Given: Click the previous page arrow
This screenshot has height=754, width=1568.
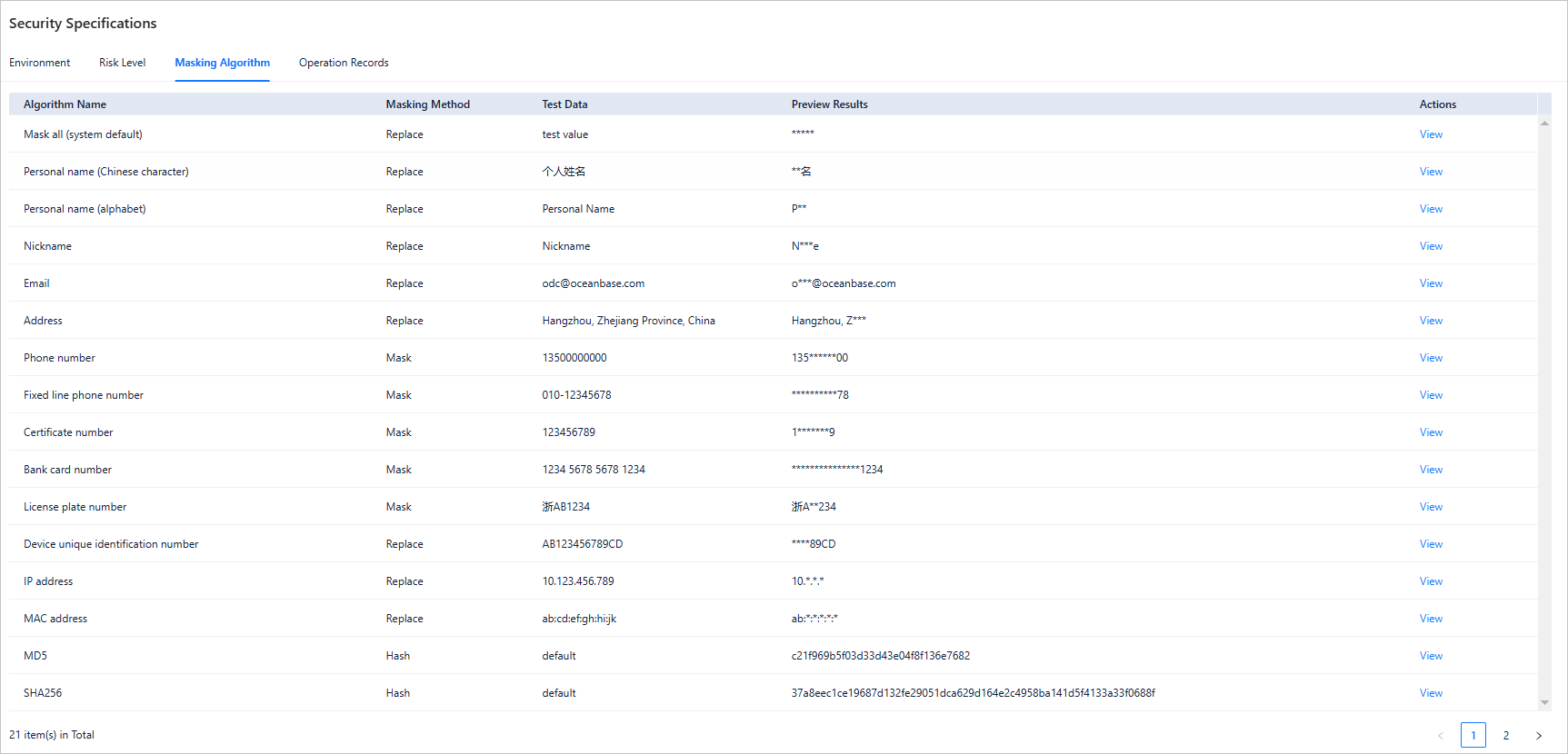Looking at the screenshot, I should tap(1441, 736).
